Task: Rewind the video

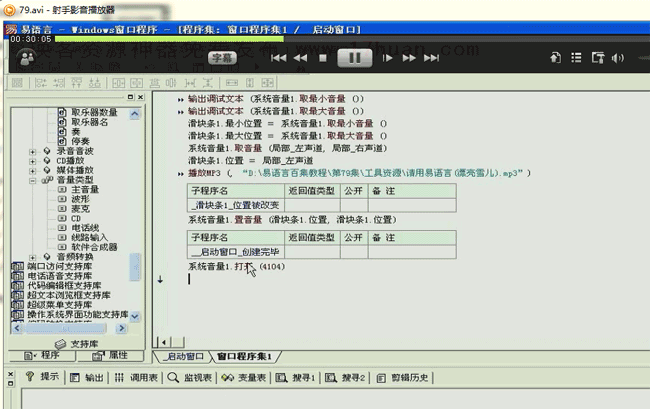Action: pos(300,58)
